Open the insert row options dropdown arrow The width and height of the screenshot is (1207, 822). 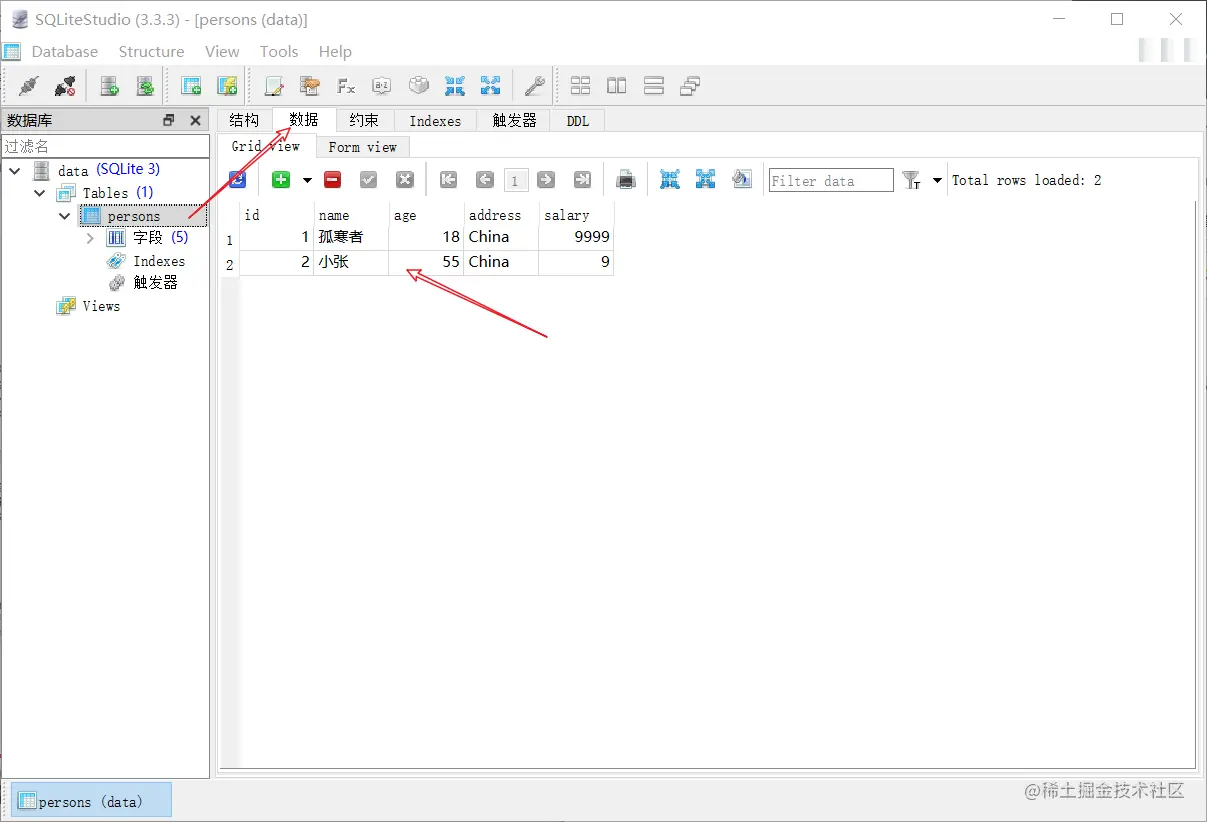point(307,181)
